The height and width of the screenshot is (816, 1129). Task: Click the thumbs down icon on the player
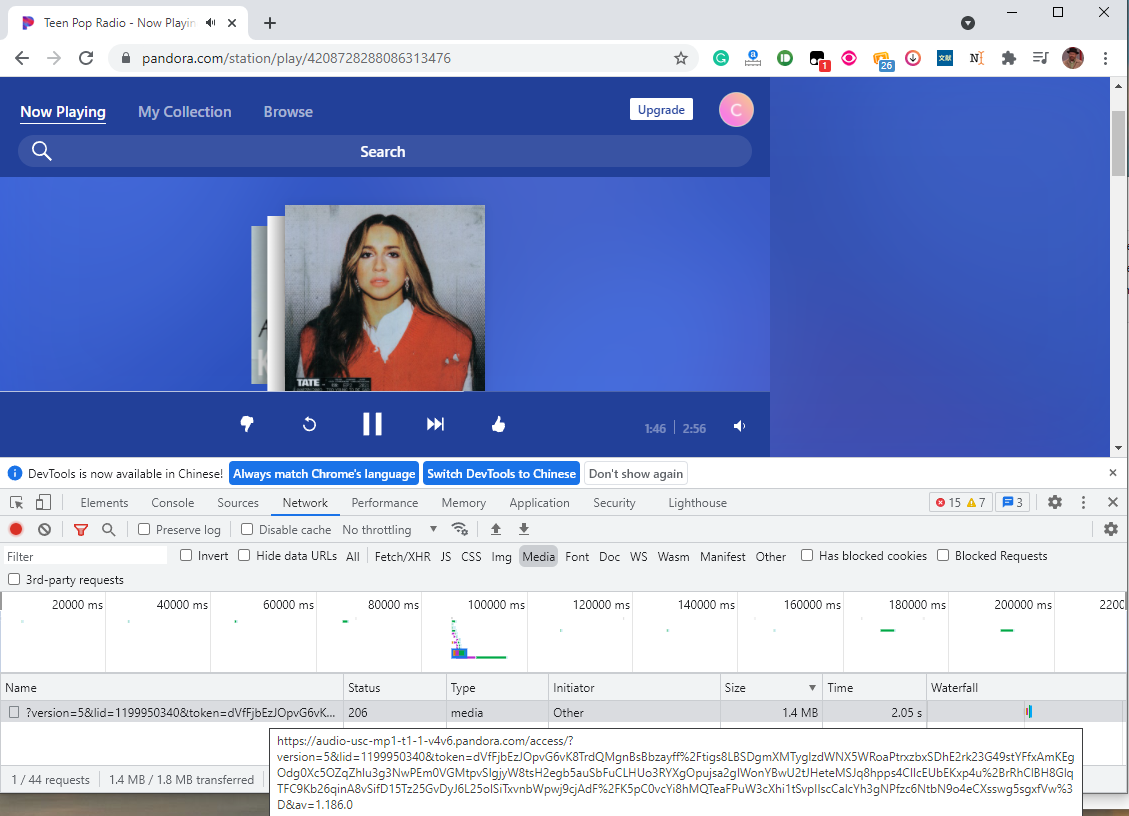247,425
